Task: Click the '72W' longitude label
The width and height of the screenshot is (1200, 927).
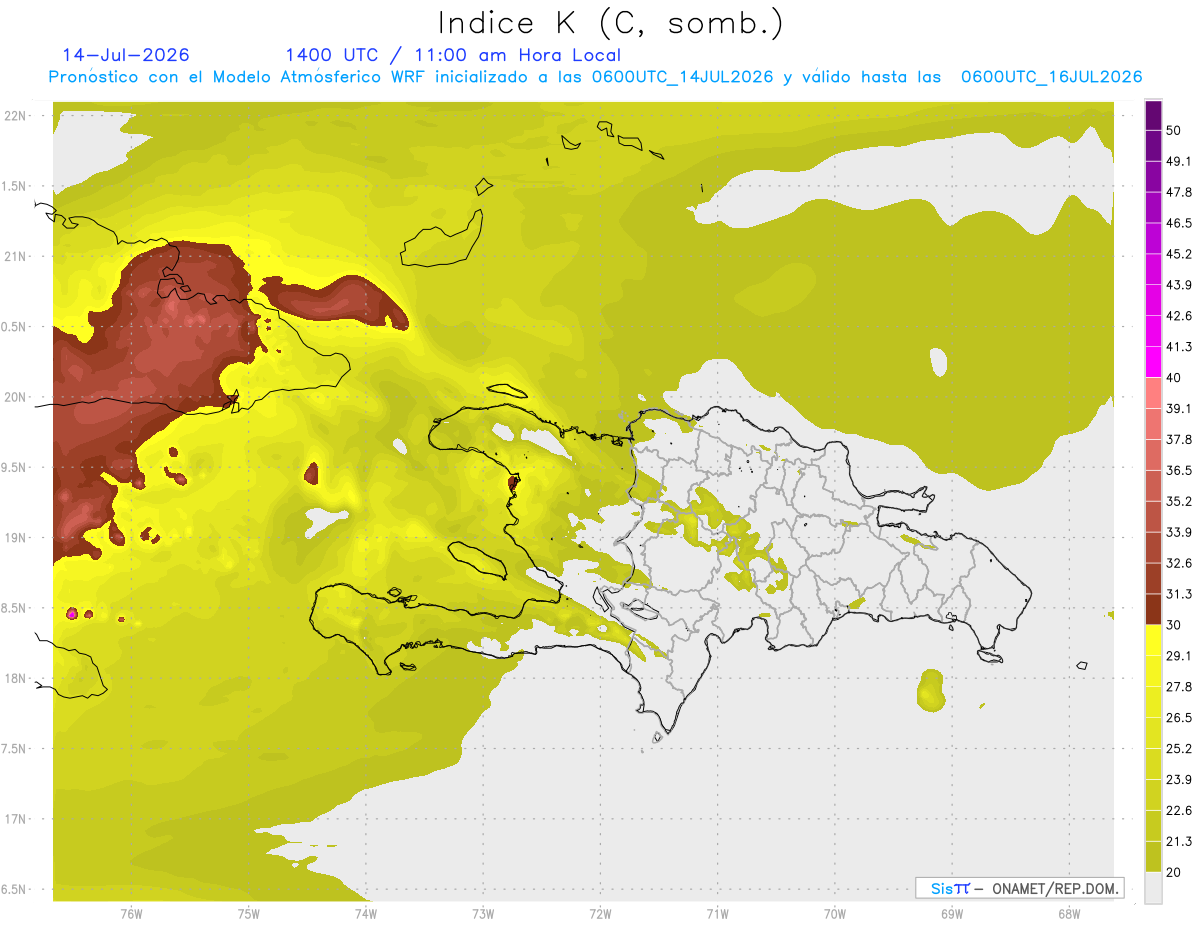Action: click(600, 913)
